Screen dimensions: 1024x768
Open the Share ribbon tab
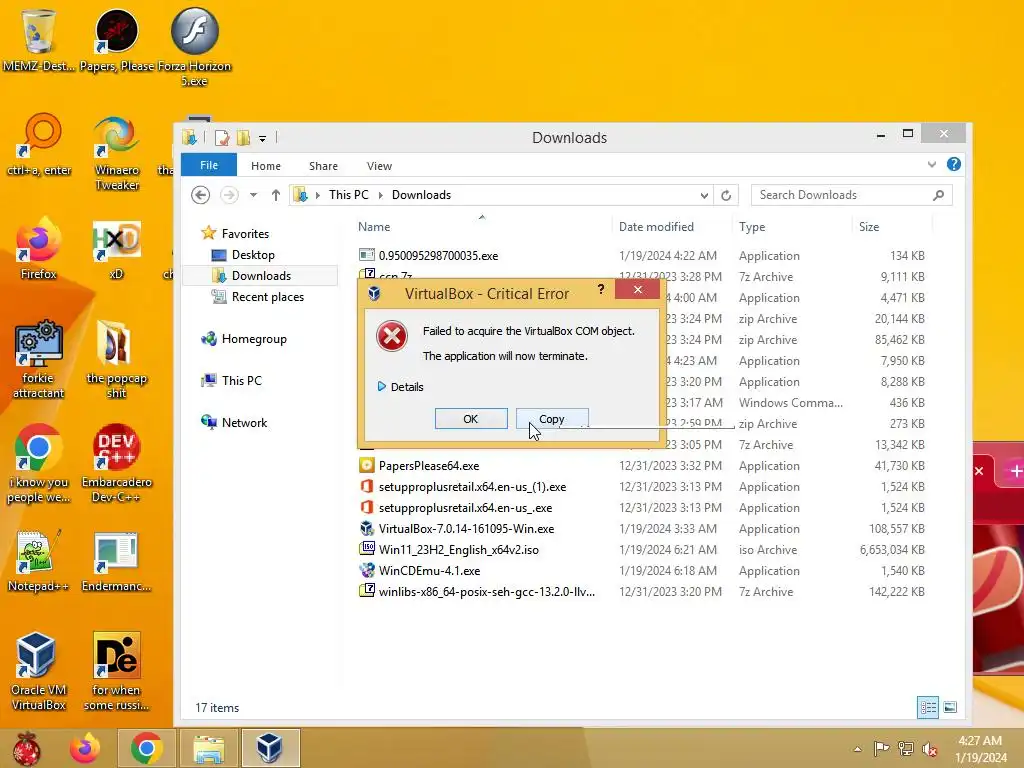323,166
